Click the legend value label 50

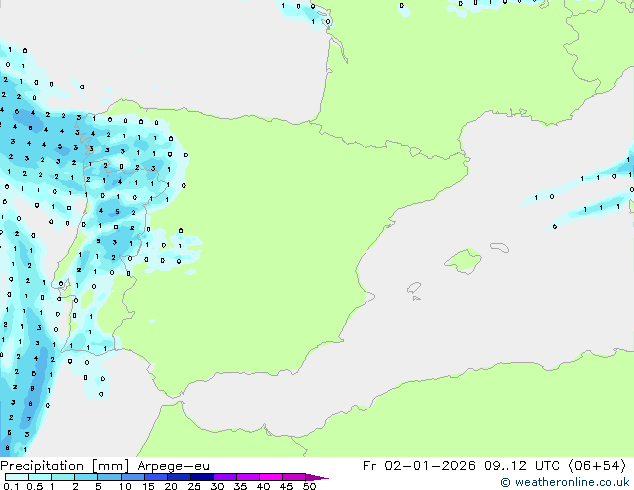pos(309,487)
